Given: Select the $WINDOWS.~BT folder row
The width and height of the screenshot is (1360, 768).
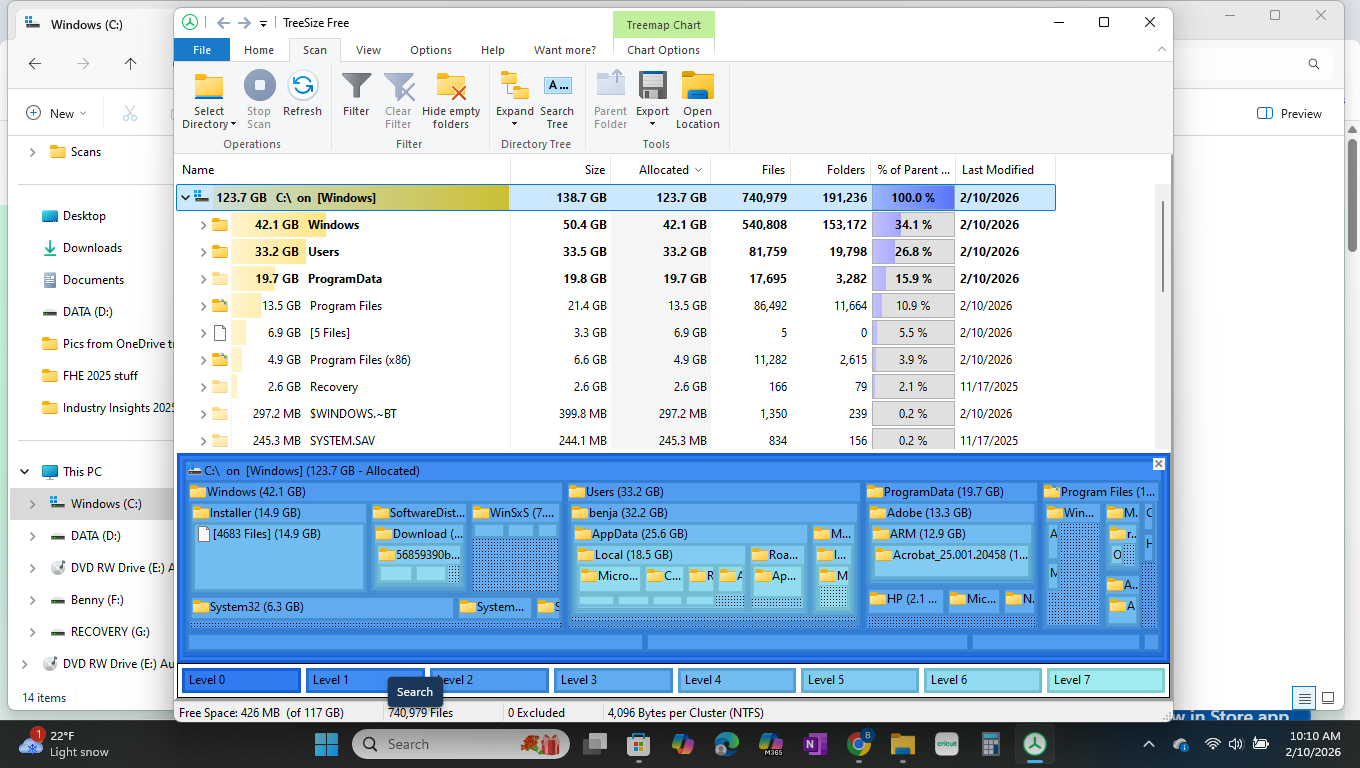Looking at the screenshot, I should click(x=615, y=414).
